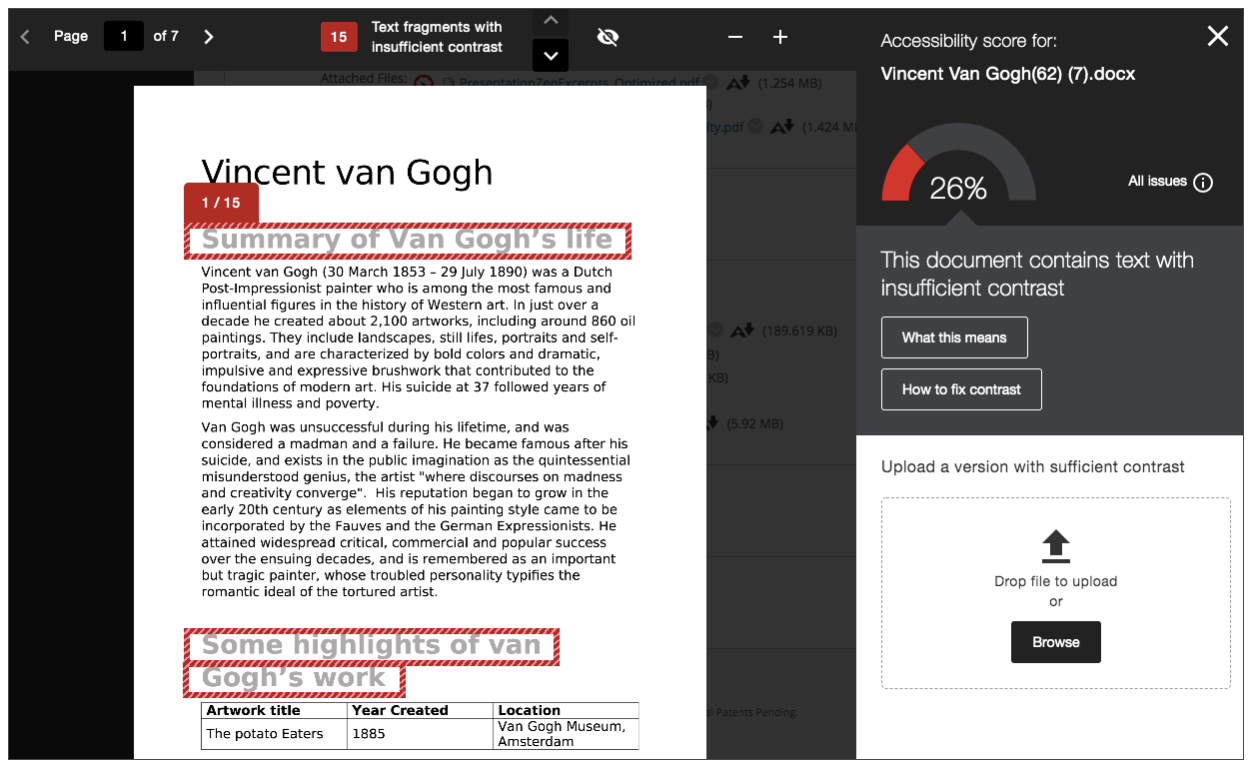Click the How to fix contrast button
1252x766 pixels.
point(961,390)
